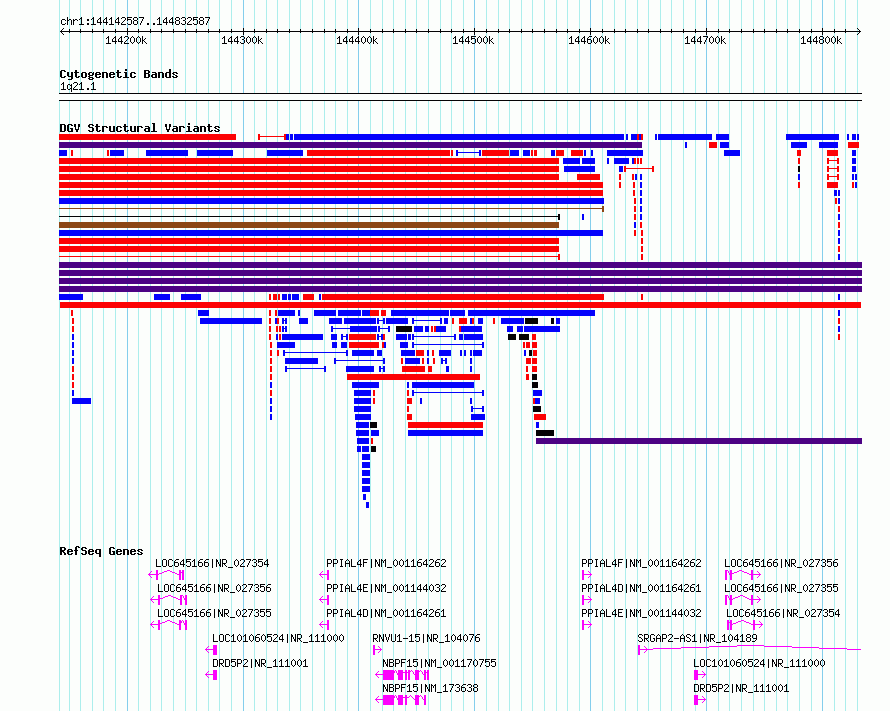Click the SRGAP2-AS1|NR_104189 gene label
890x711 pixels.
tap(697, 638)
